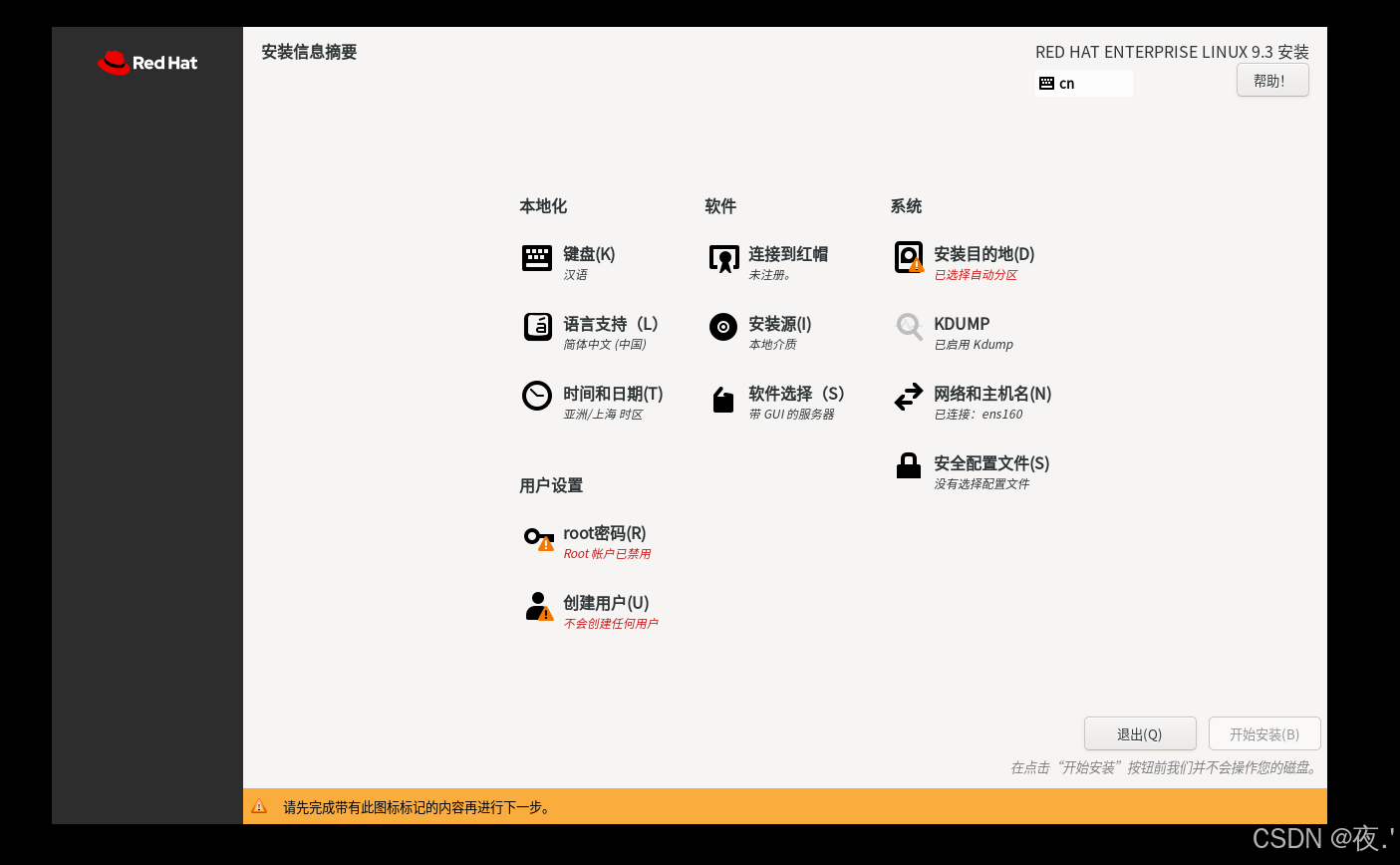Screen dimensions: 1400x865
Task: Click 没有选择配置文件 text
Action: (x=981, y=484)
